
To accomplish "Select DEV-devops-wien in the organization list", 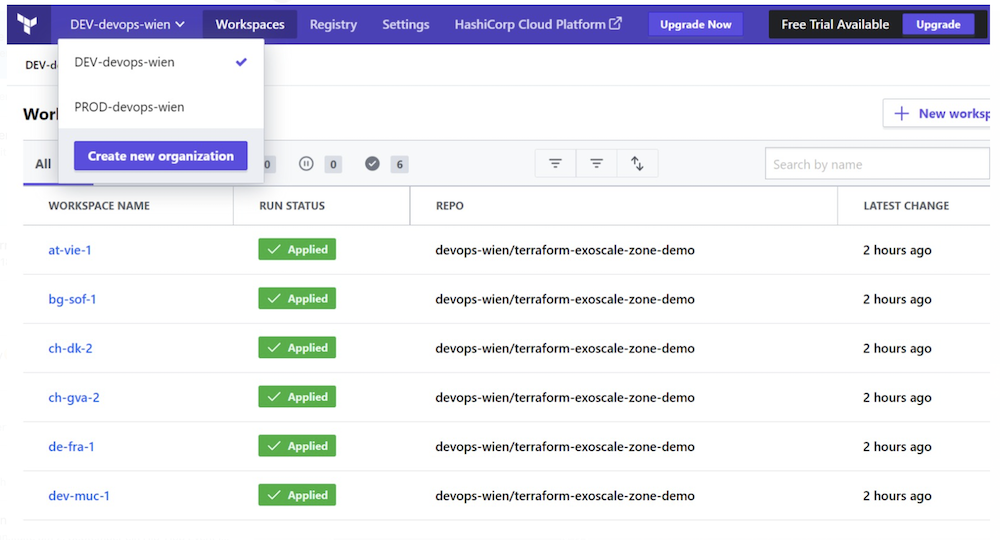I will tap(161, 62).
